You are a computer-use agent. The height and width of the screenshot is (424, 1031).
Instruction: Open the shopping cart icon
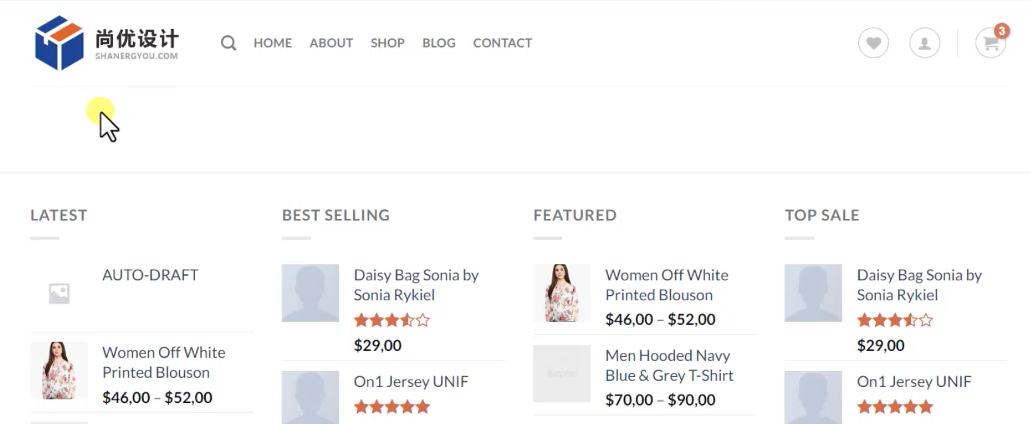(x=990, y=43)
